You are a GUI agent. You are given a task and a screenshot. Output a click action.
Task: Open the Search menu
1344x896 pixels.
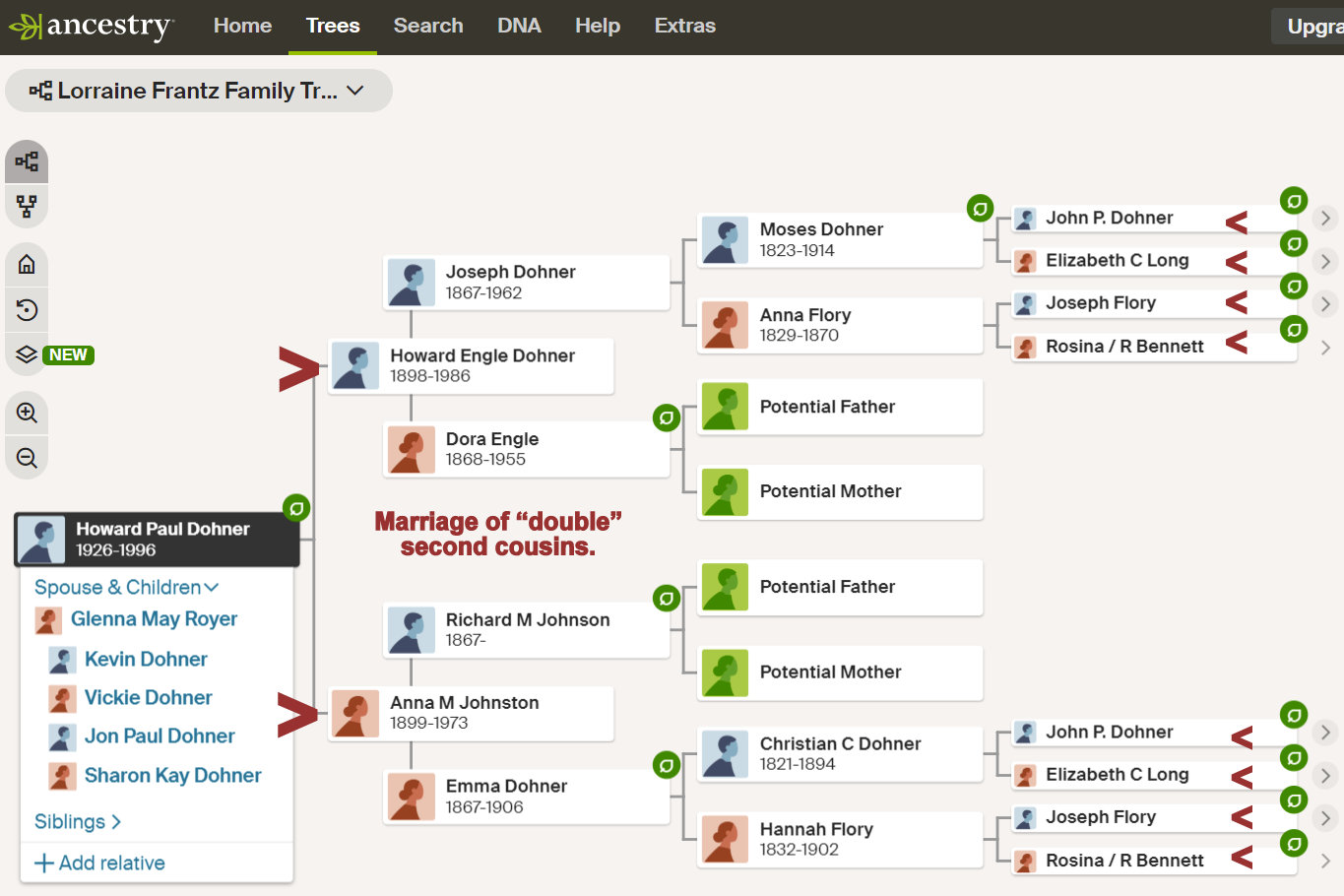(x=428, y=26)
